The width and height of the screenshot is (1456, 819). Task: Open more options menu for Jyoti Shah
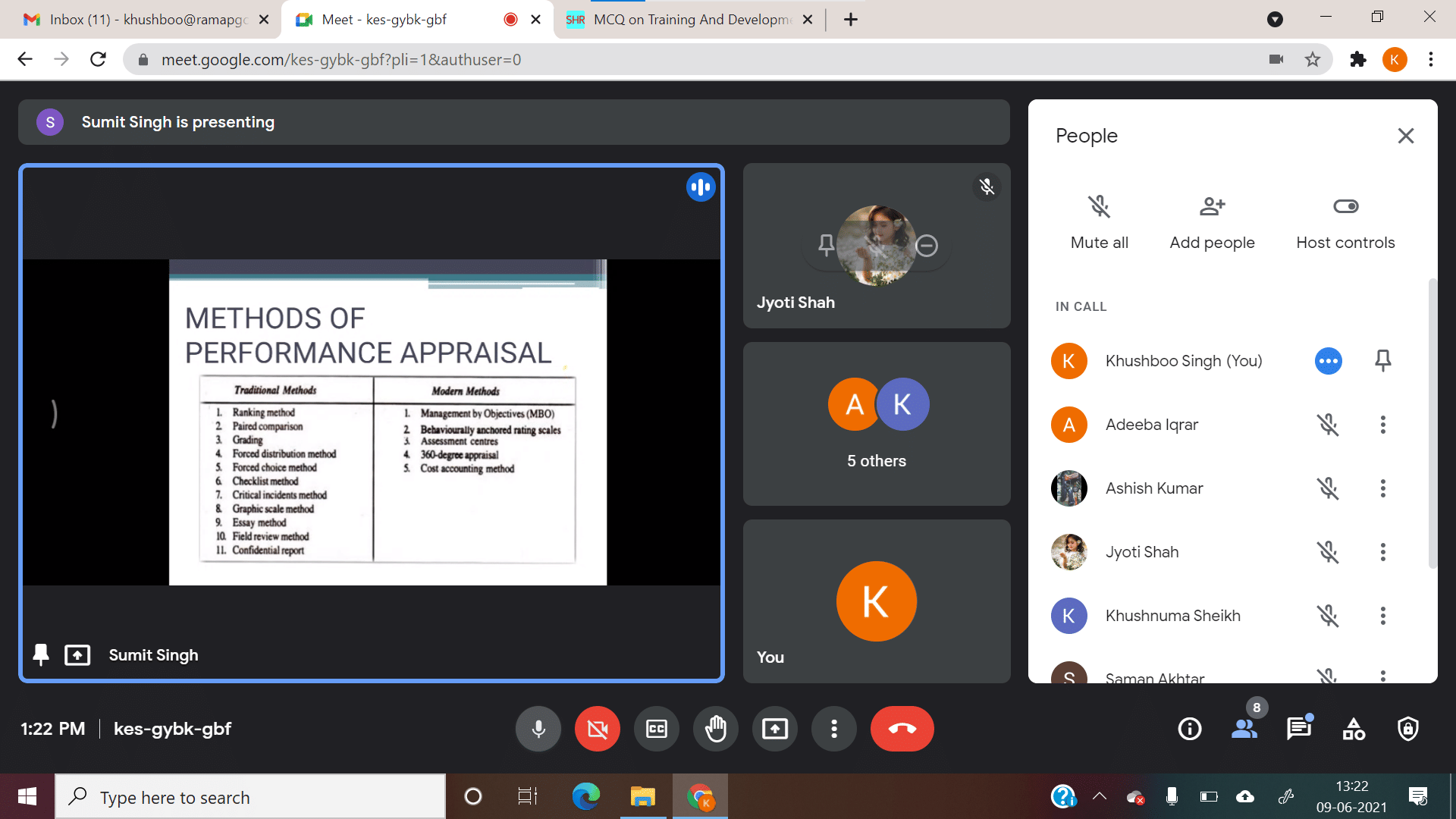pyautogui.click(x=1383, y=552)
